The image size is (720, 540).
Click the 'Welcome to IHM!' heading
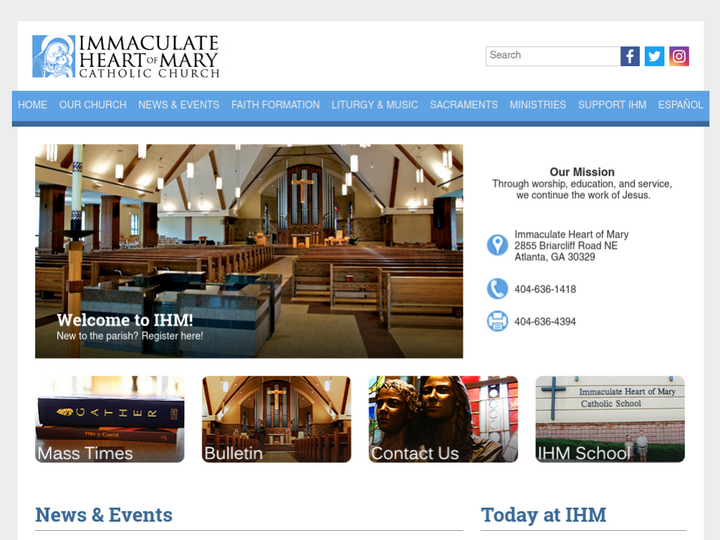tap(125, 320)
